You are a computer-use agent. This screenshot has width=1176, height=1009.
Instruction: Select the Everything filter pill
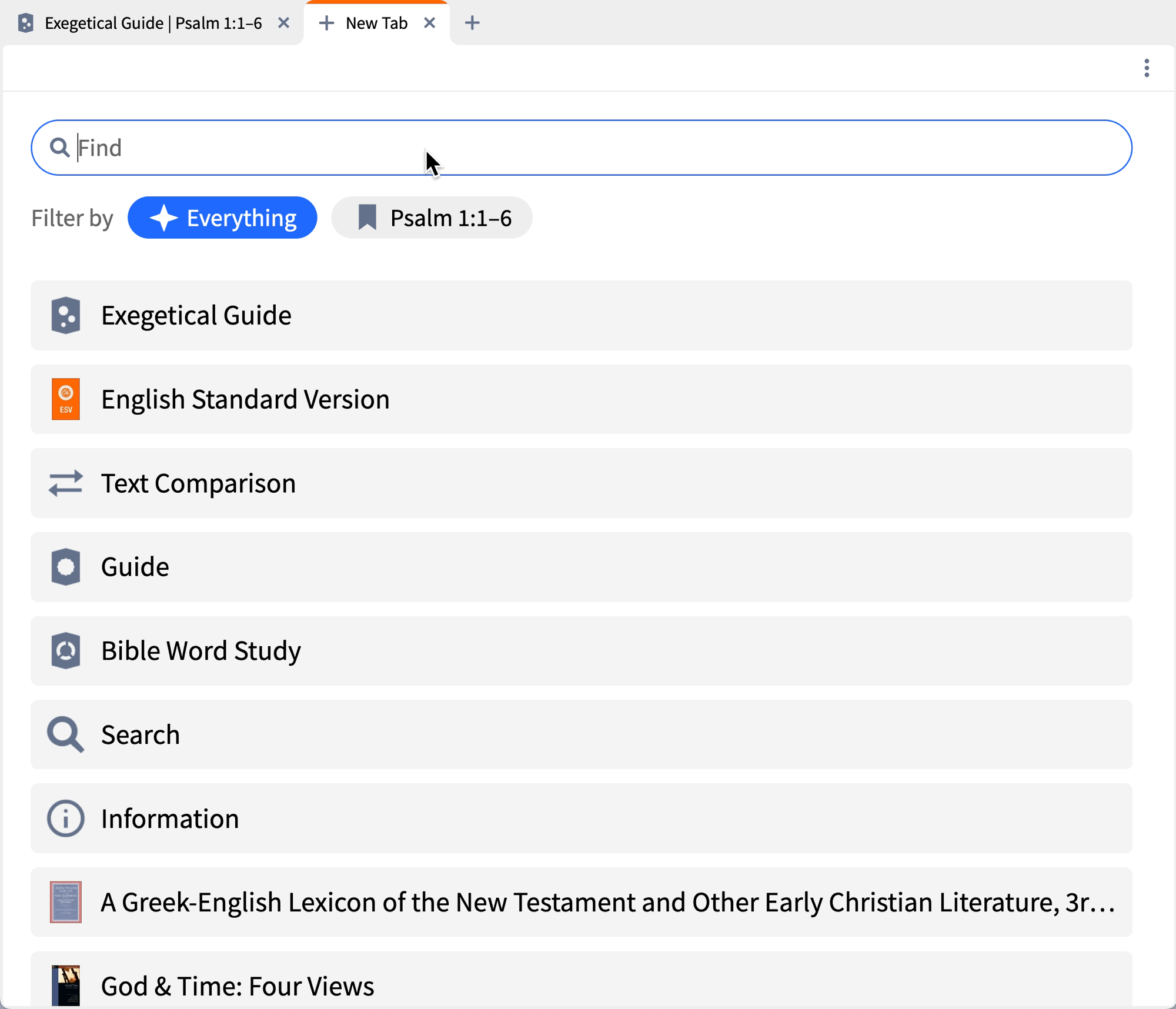pos(222,218)
